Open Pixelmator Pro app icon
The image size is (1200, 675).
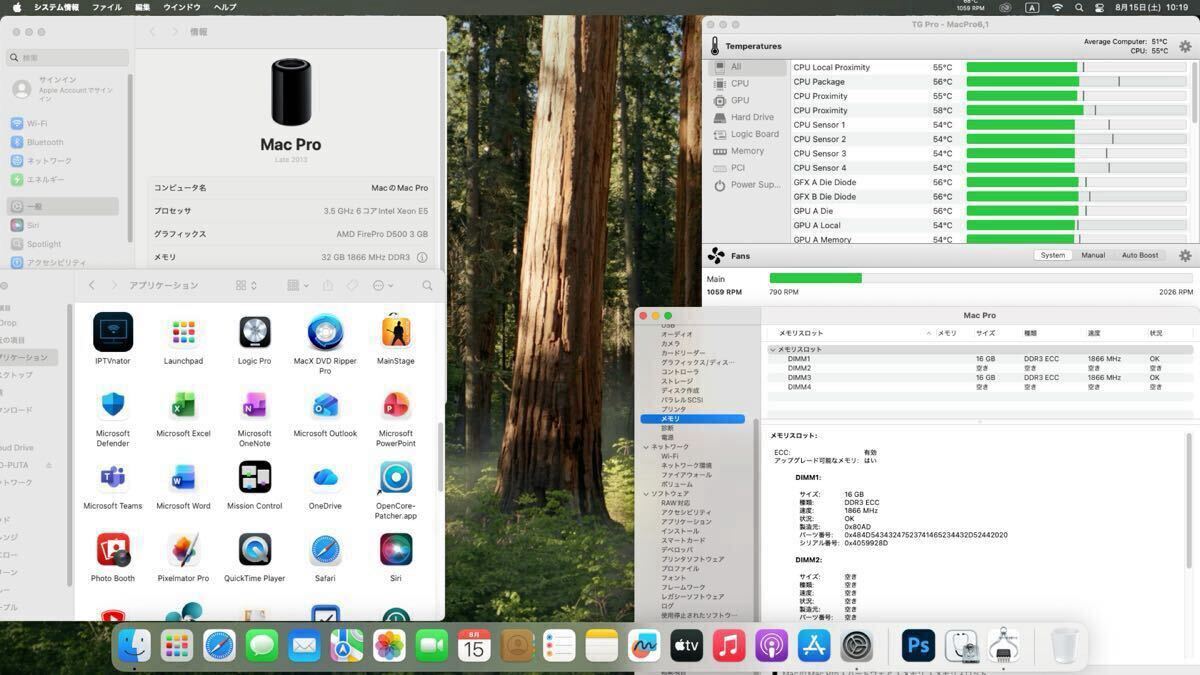183,550
